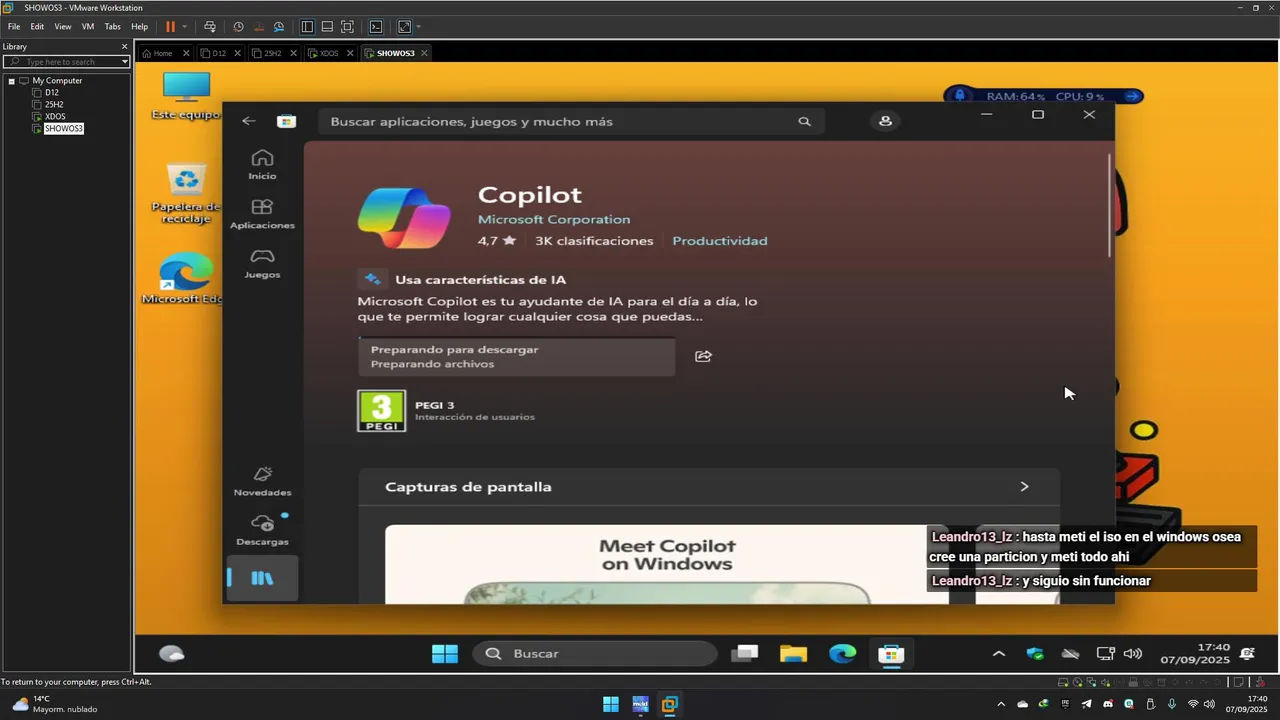Select SHOWOS3 in library tree

63,129
